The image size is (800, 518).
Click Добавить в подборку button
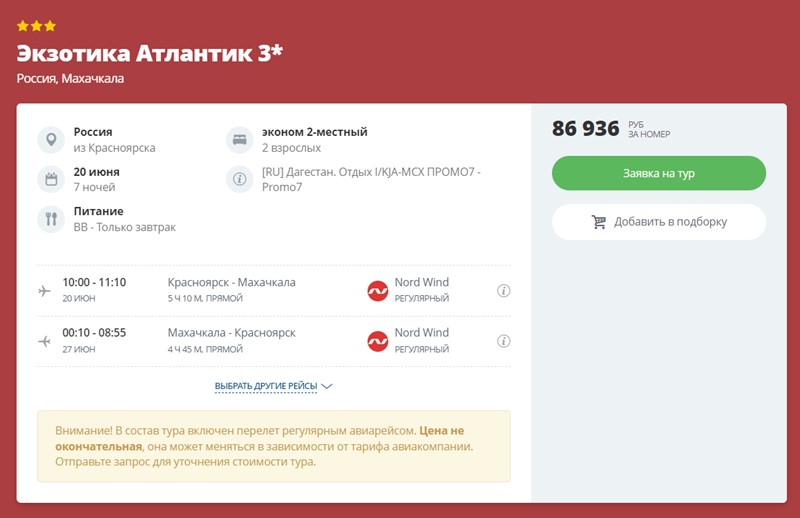point(659,222)
